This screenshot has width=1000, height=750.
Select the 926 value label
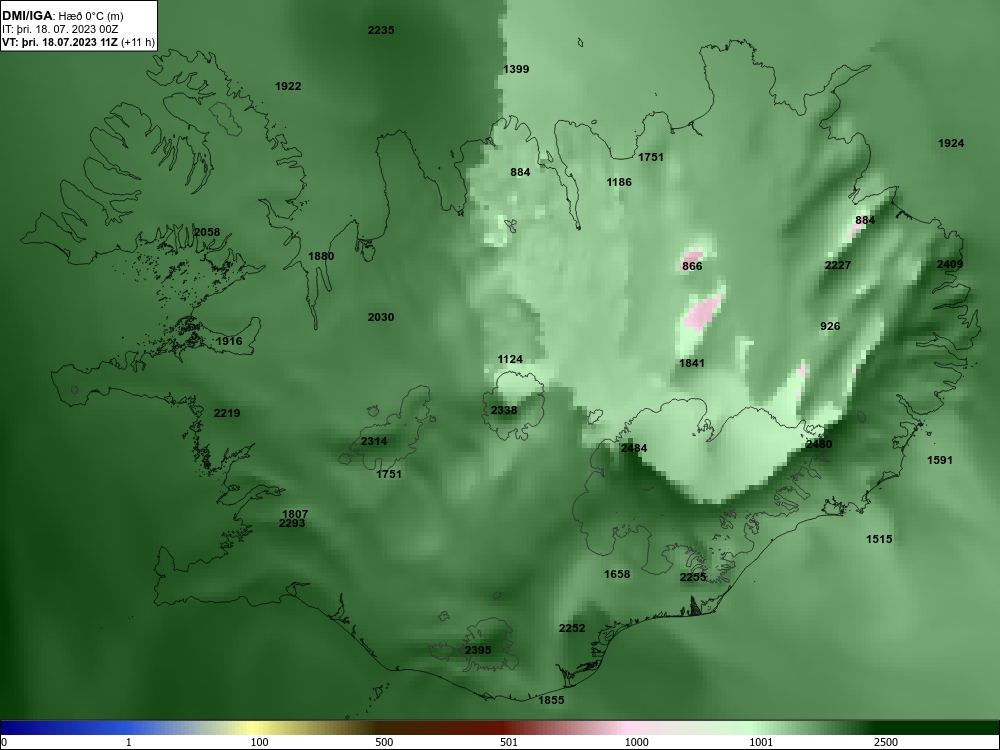point(830,326)
